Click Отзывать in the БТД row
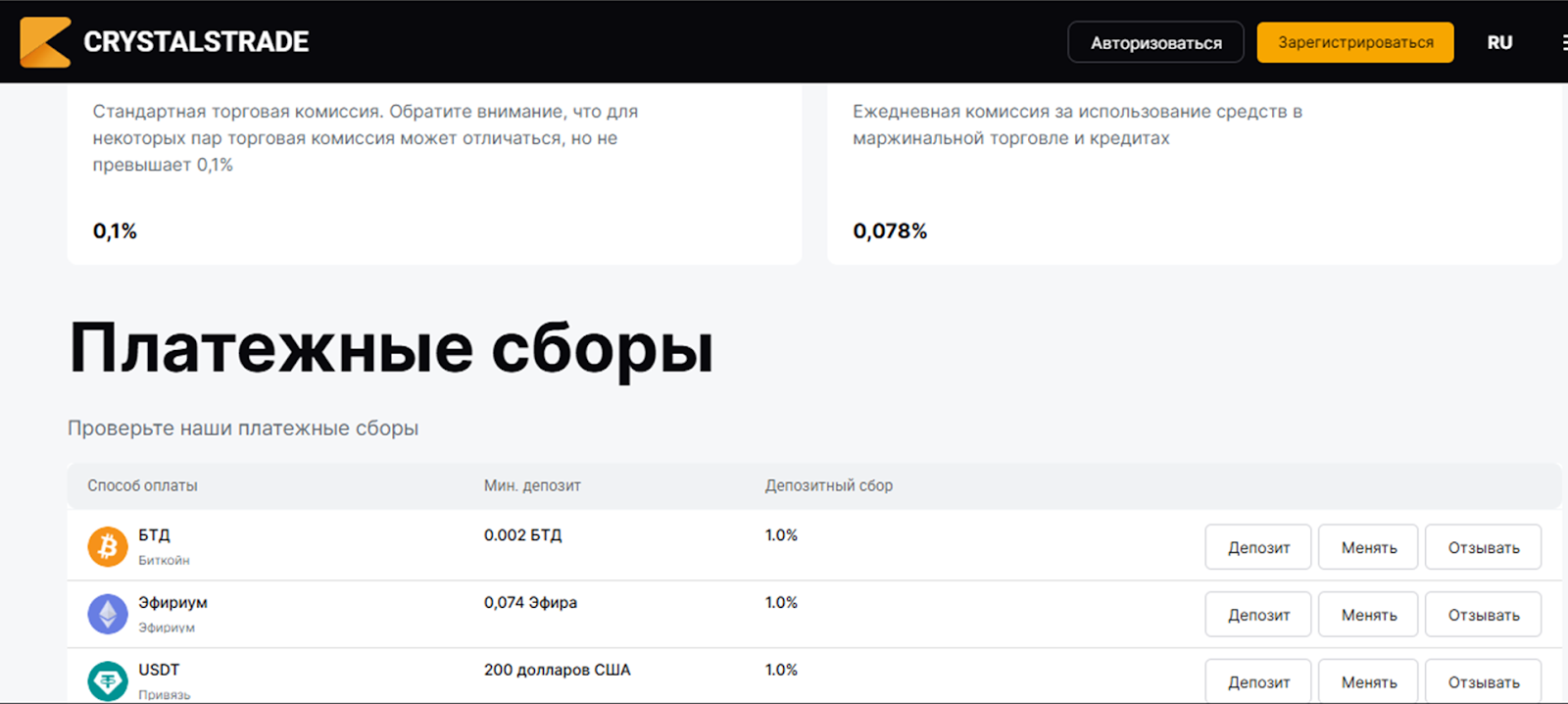Viewport: 1568px width, 704px height. [1483, 547]
